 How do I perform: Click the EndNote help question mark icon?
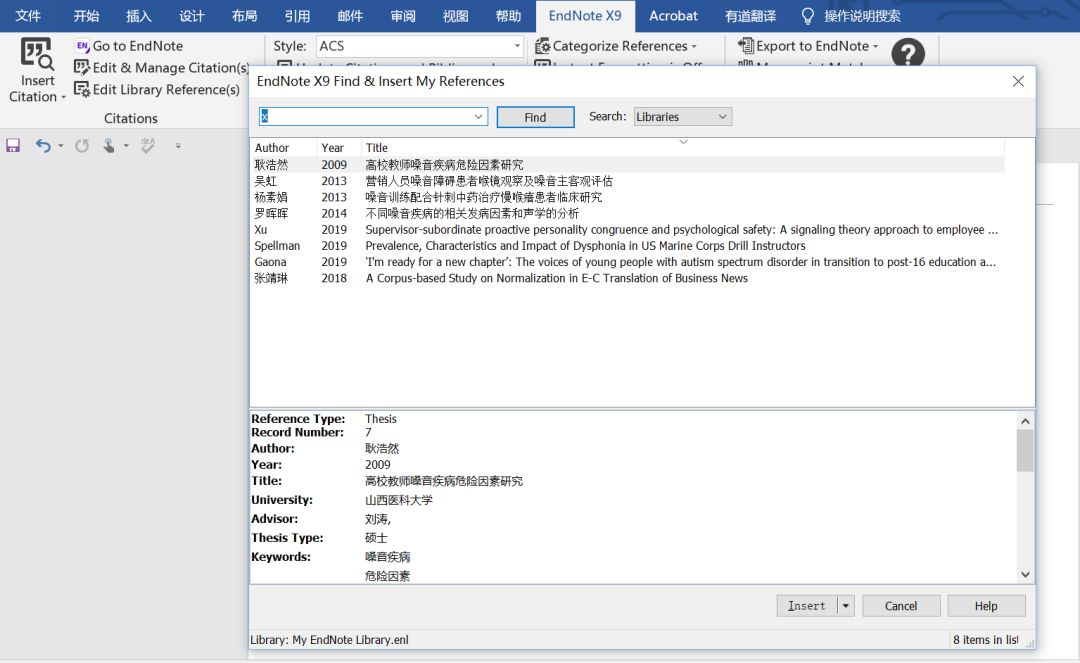click(x=908, y=53)
